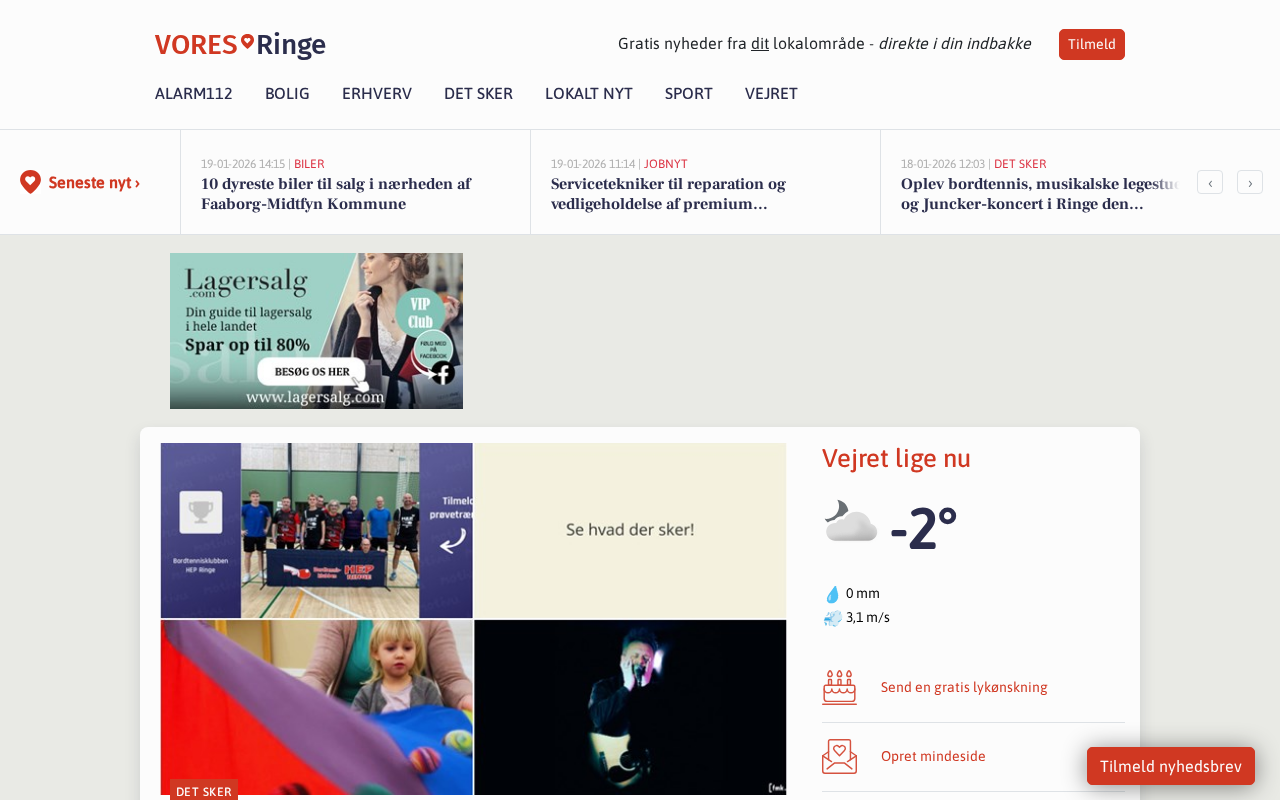Open the Opret mindeside link
This screenshot has width=1280, height=800.
pyautogui.click(x=933, y=756)
